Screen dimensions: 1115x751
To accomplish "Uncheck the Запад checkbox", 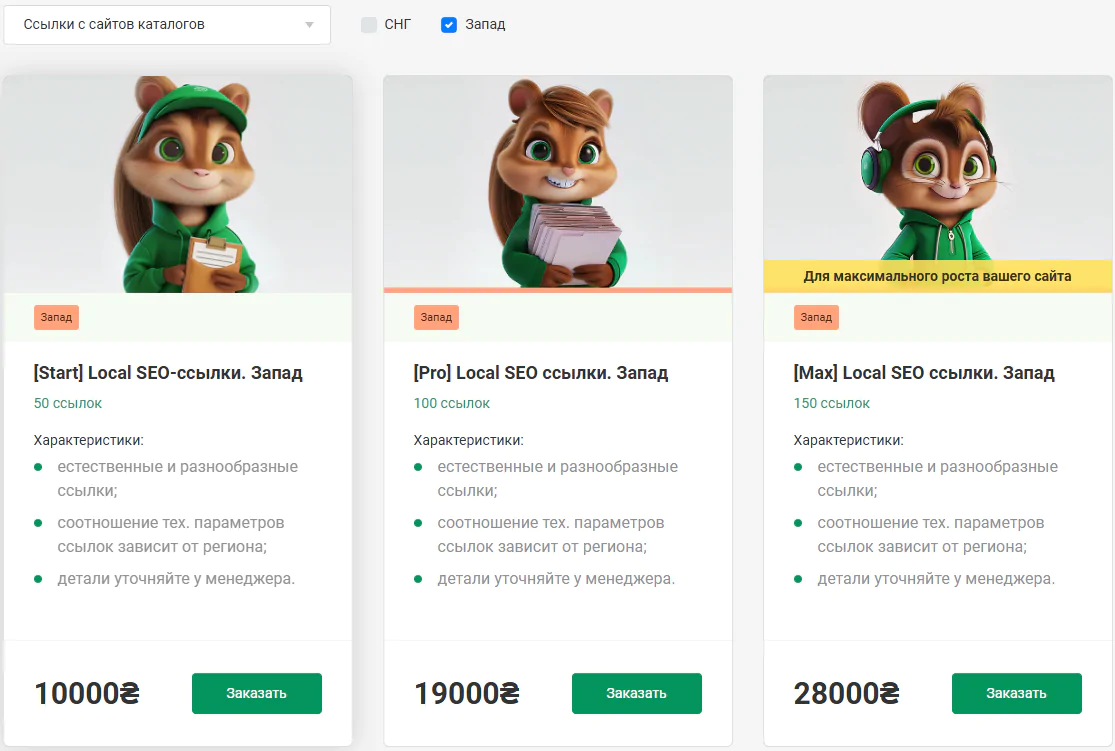I will (449, 24).
